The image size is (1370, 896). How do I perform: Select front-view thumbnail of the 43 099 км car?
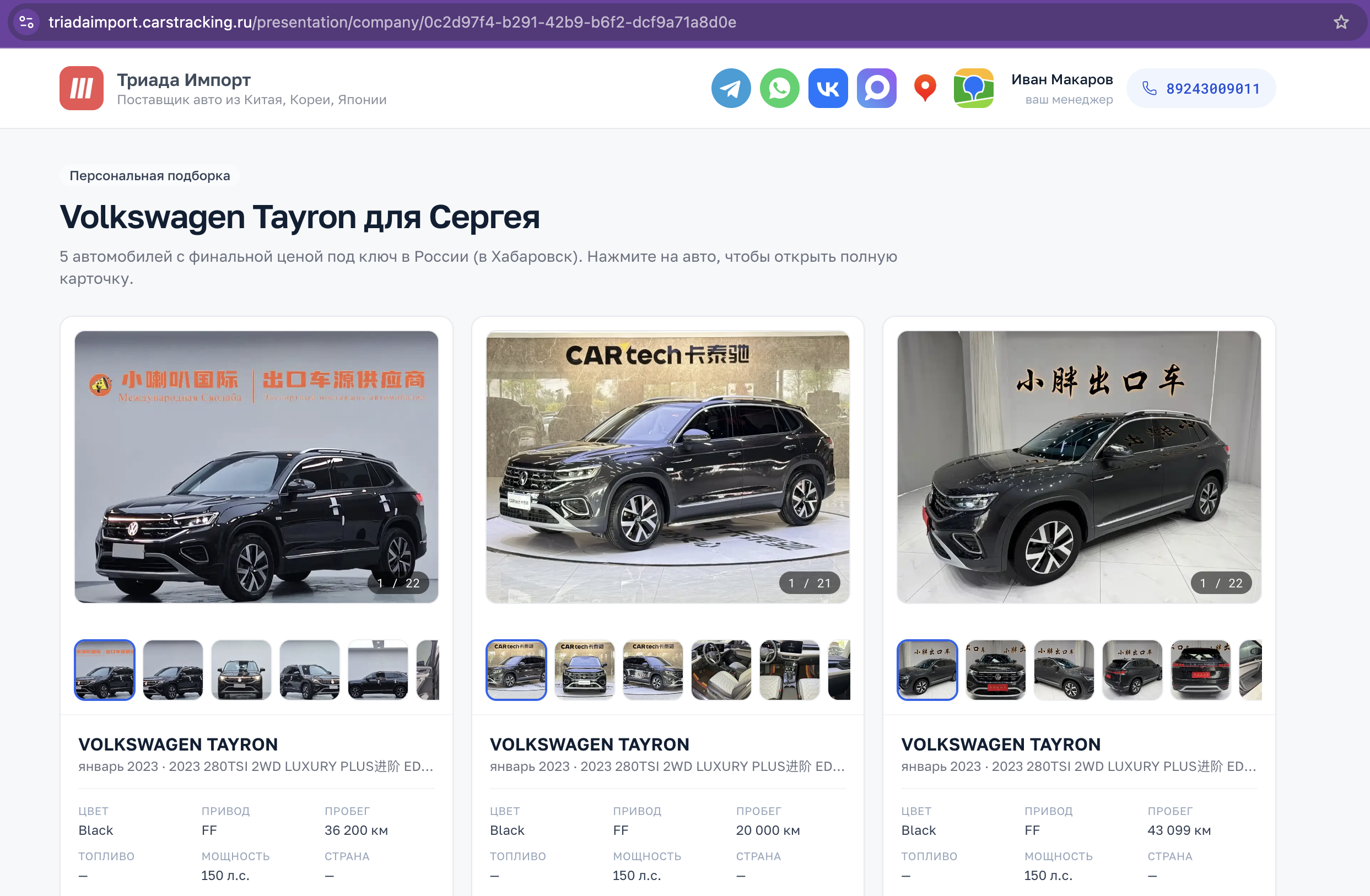996,670
